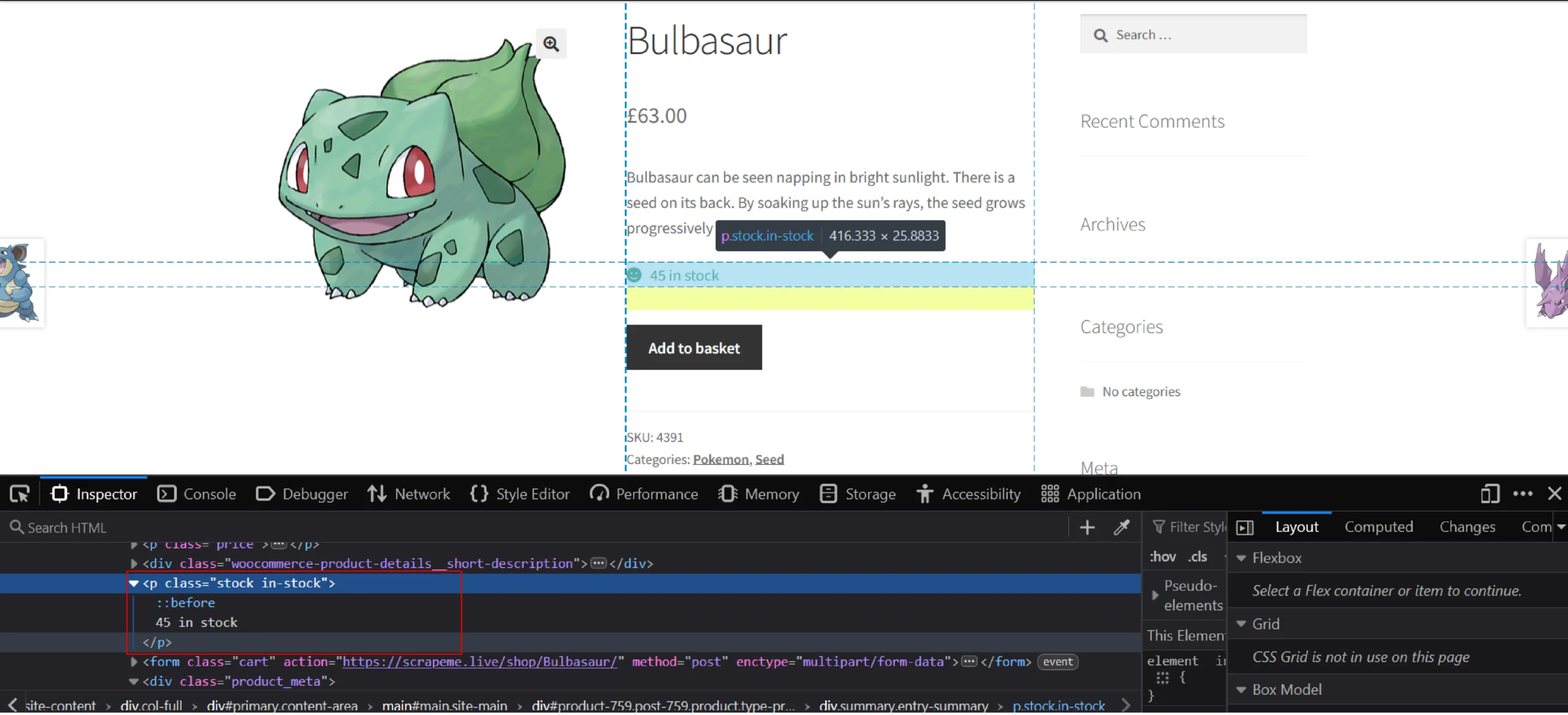Click the Filter Styles field

tap(1188, 528)
